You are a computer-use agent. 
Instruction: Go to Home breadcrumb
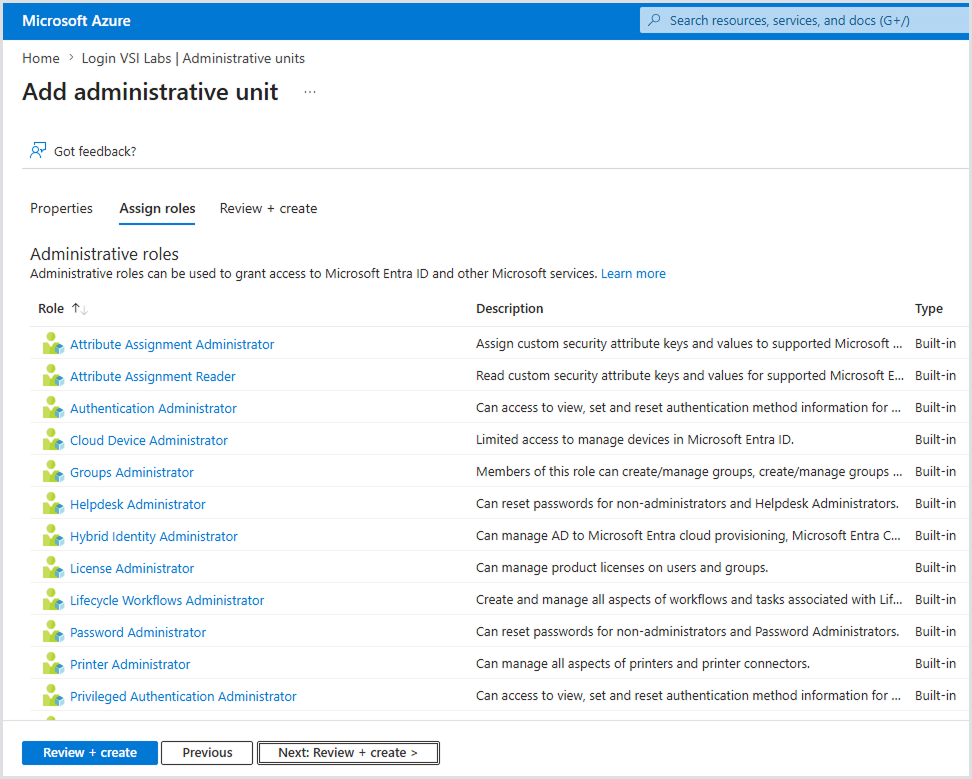[x=41, y=58]
